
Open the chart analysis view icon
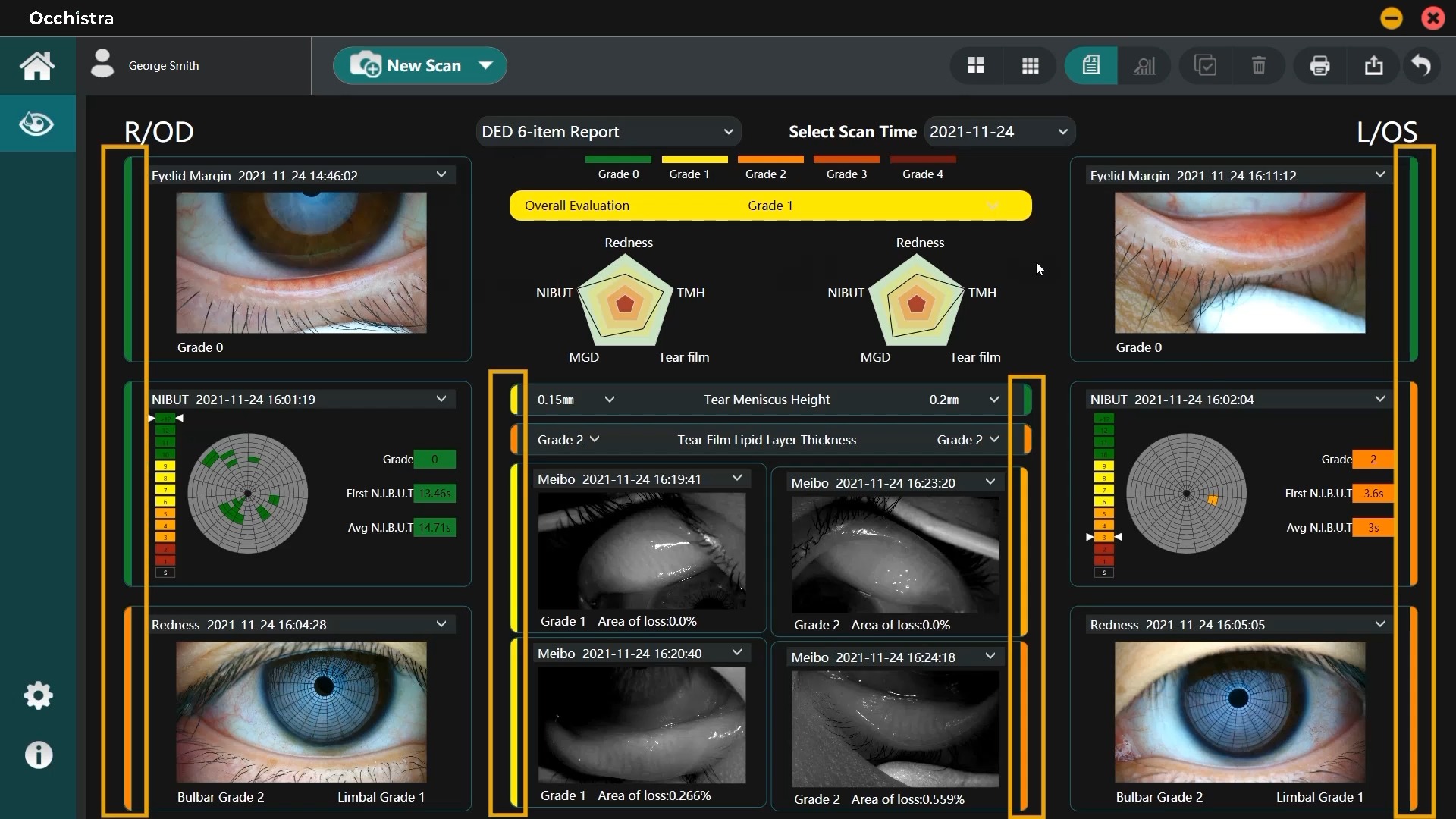pos(1144,65)
